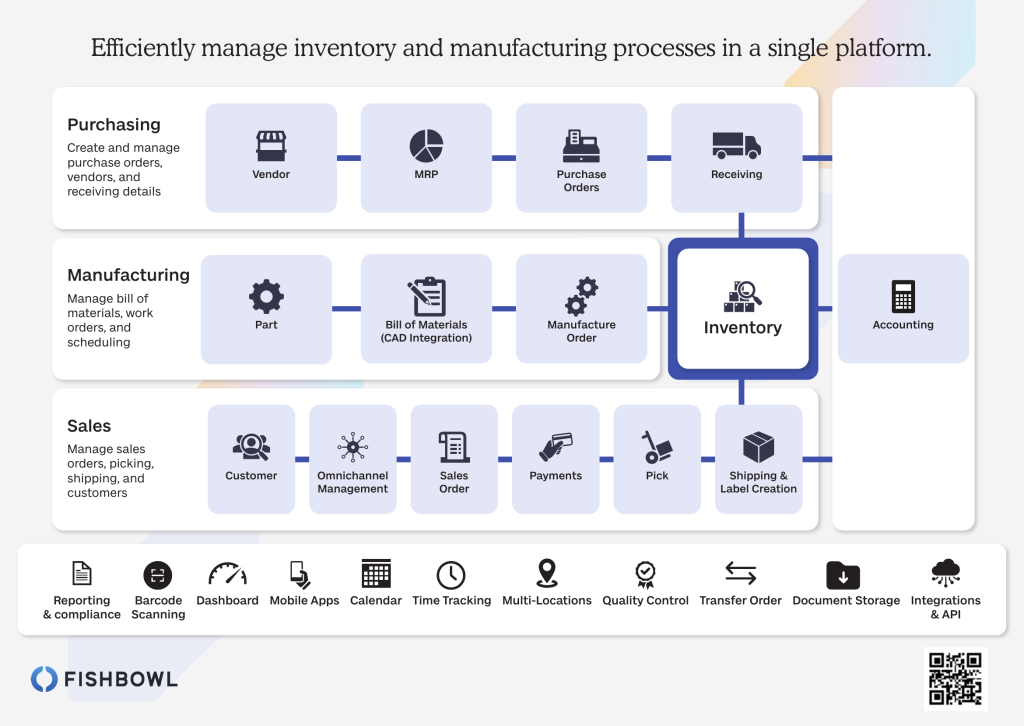Click the Manufacturing description paragraph
Screen dimensions: 1024x726
110,320
